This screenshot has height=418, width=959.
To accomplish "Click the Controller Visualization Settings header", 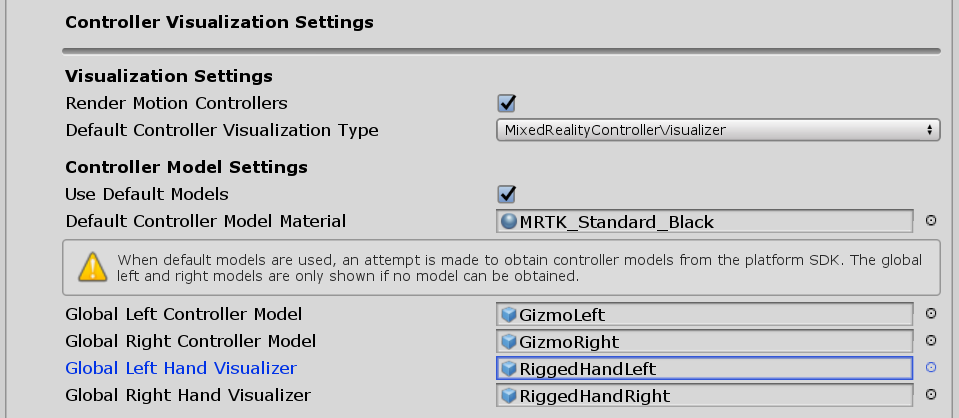I will coord(219,21).
